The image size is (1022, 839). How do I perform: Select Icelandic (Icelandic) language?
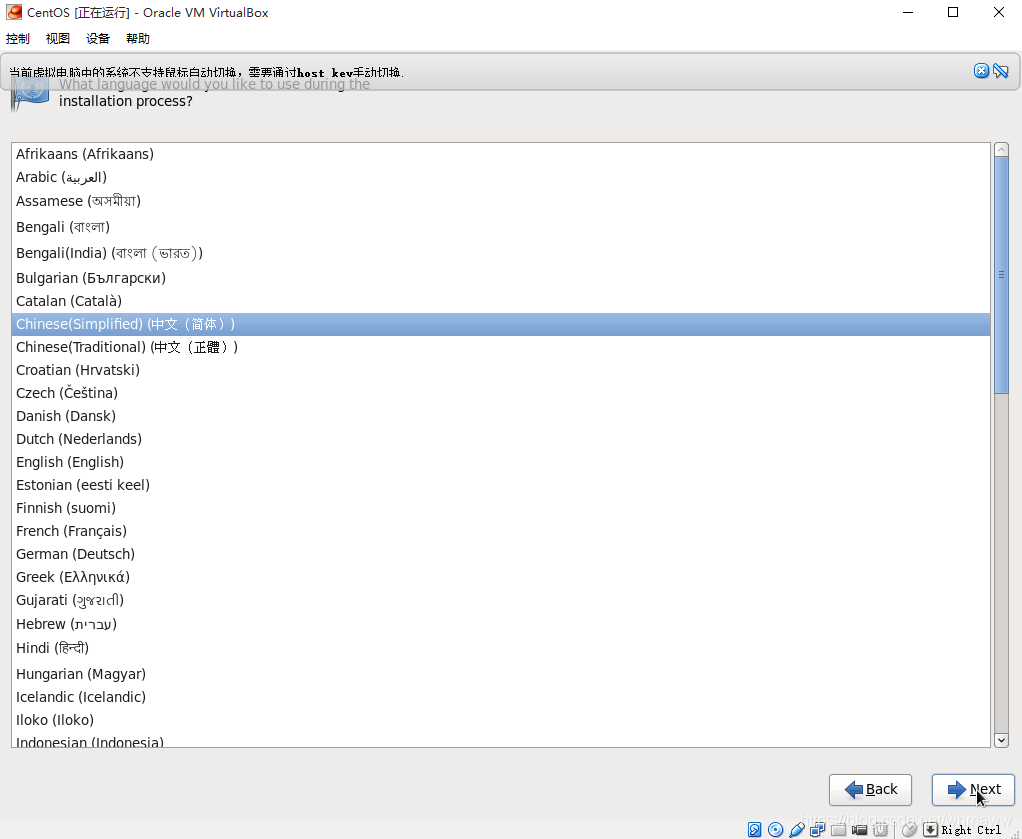(501, 697)
